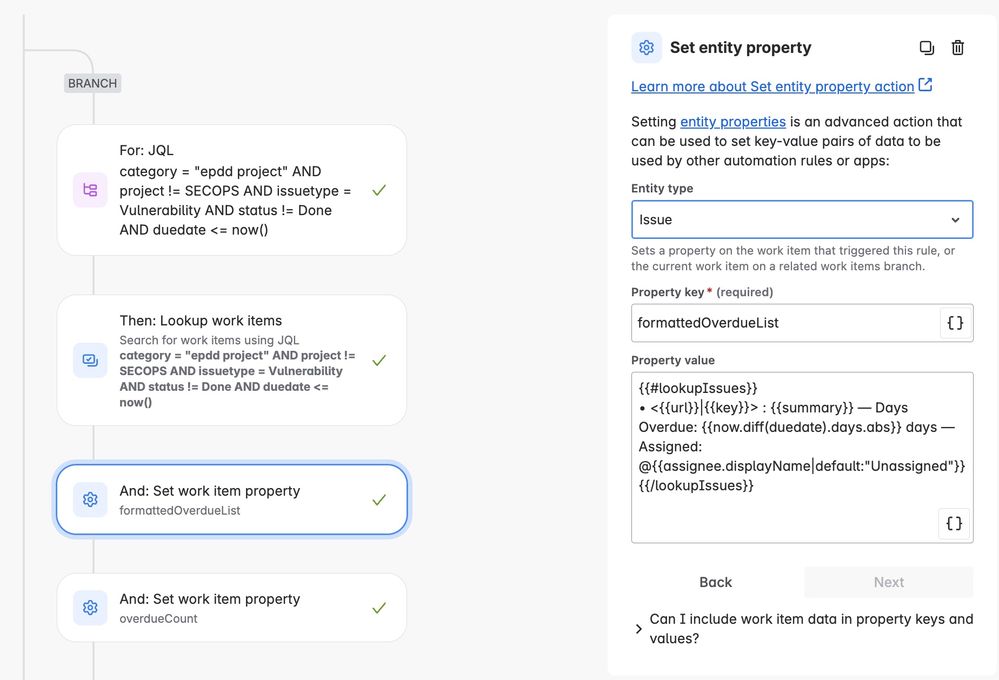Click the Set entity property gear icon
The image size is (999, 680).
point(646,48)
